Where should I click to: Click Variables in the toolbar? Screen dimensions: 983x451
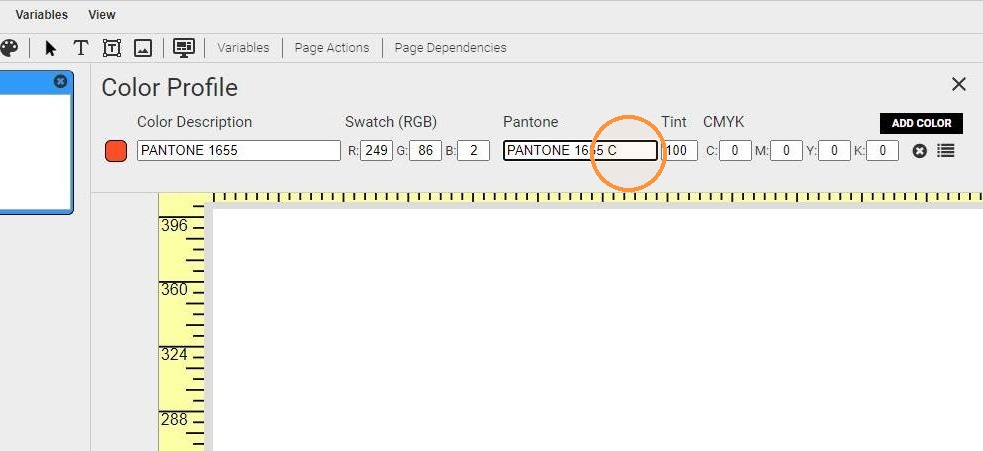click(243, 48)
